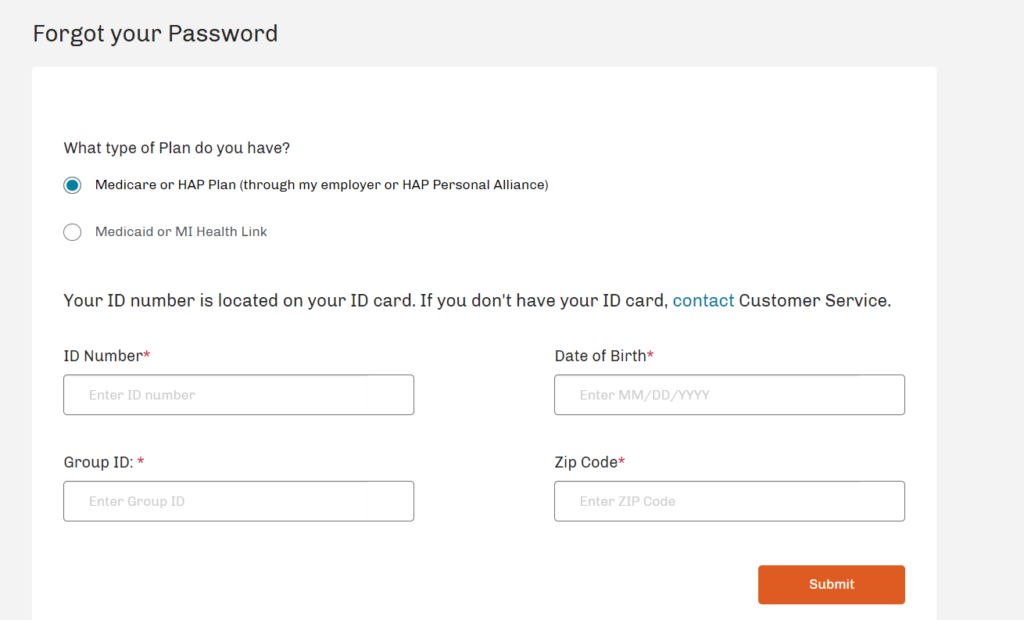Select the Medicaid or MI Health Link option
The height and width of the screenshot is (620, 1024).
(x=72, y=231)
